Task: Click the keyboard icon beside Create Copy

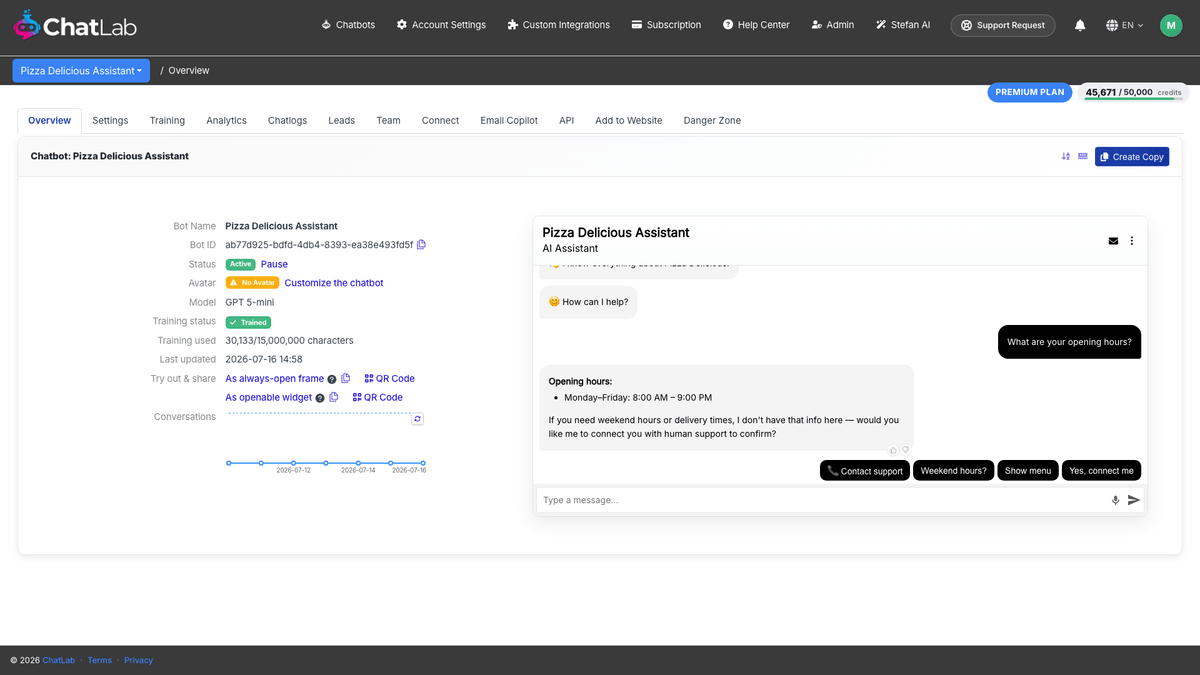Action: [1083, 157]
